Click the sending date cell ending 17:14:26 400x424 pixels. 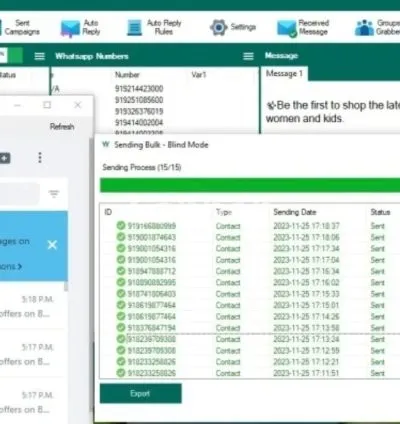click(306, 316)
